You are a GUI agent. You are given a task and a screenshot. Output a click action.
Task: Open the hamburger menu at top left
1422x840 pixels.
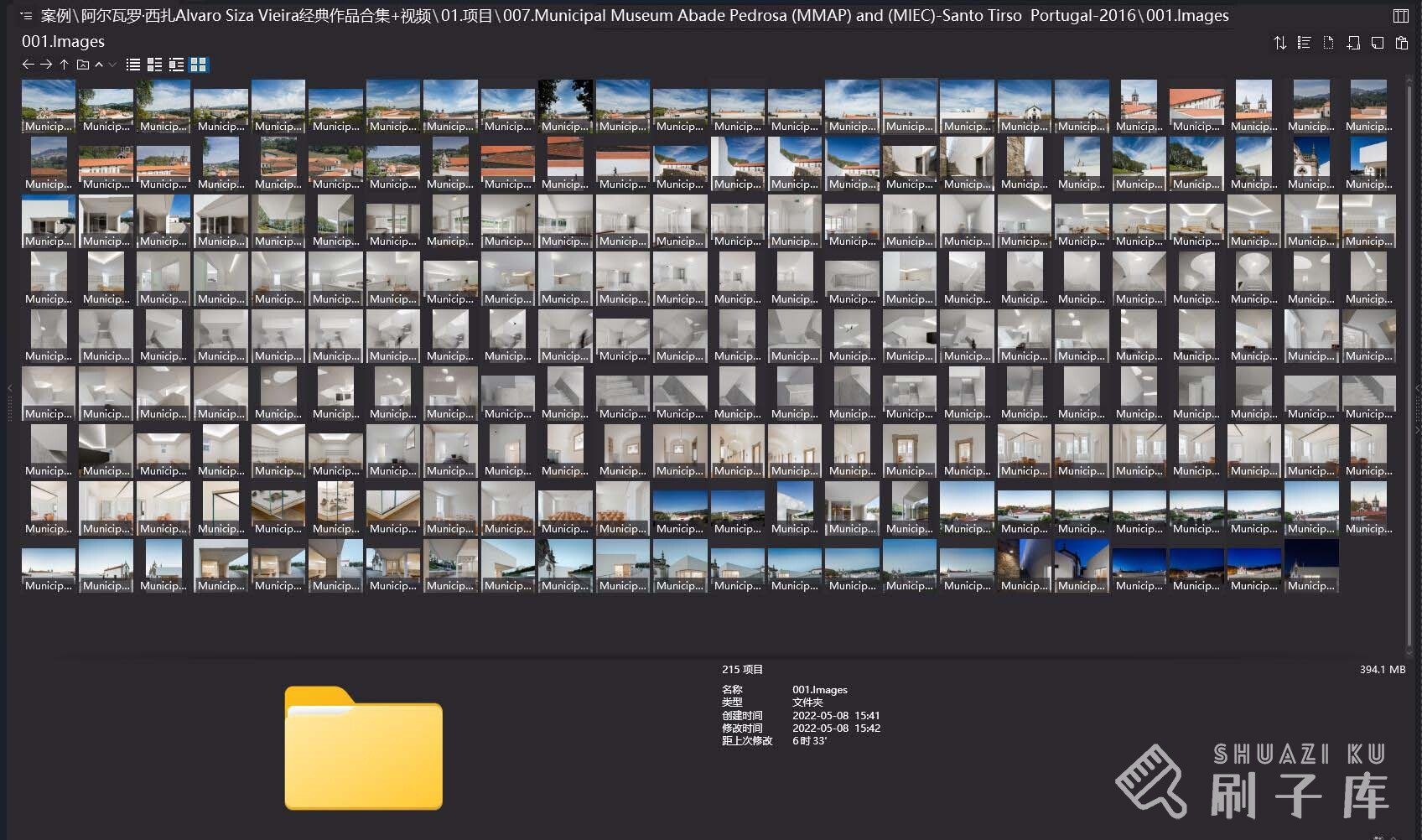pyautogui.click(x=26, y=16)
